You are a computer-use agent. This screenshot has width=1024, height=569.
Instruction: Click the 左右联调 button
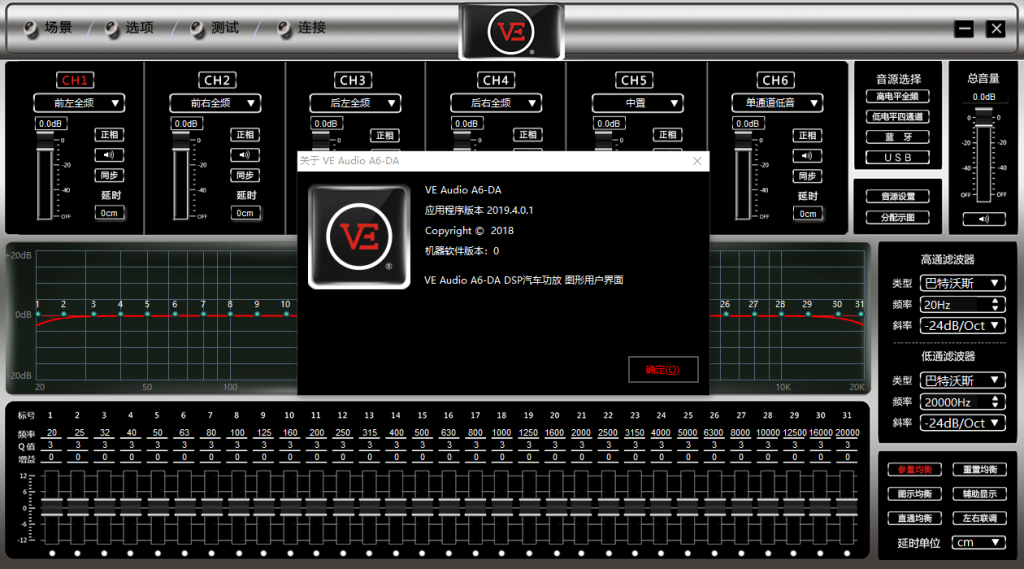click(980, 518)
